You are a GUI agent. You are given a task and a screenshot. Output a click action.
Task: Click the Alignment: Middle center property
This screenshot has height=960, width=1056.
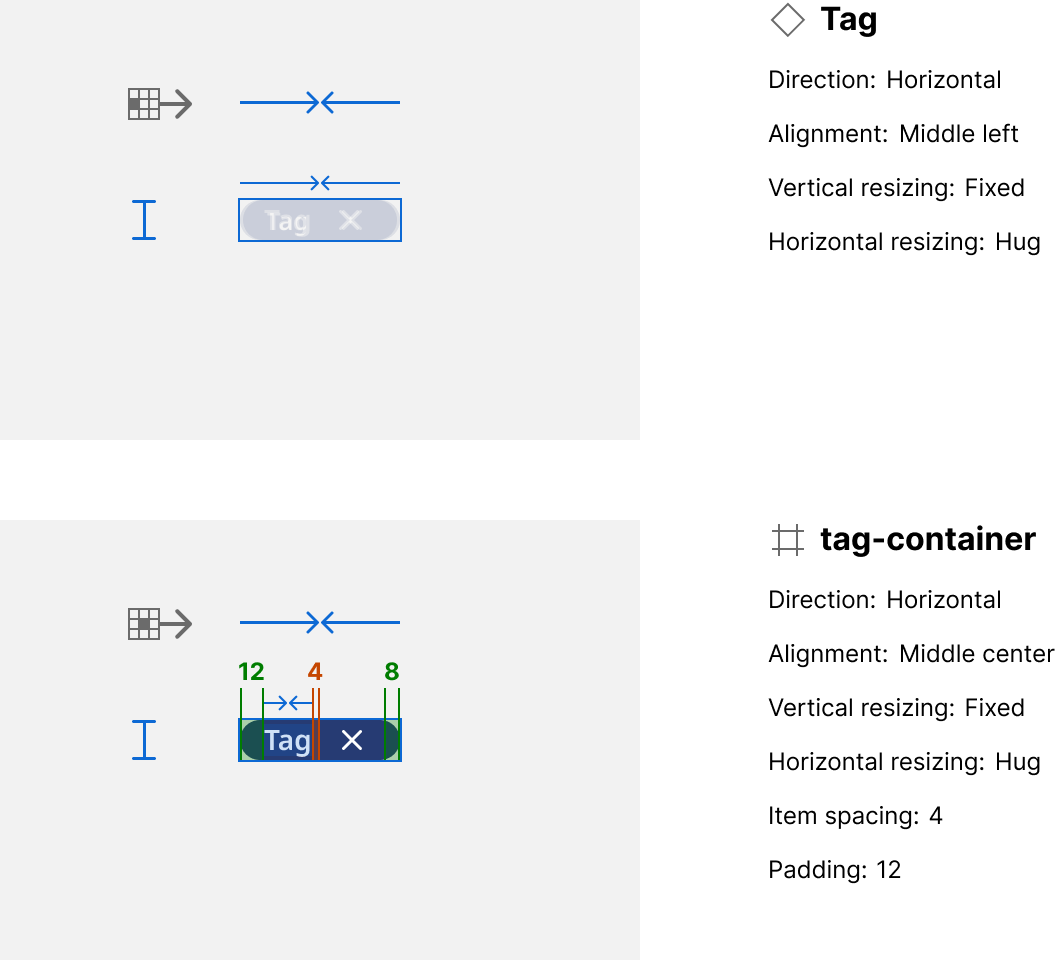[x=910, y=654]
